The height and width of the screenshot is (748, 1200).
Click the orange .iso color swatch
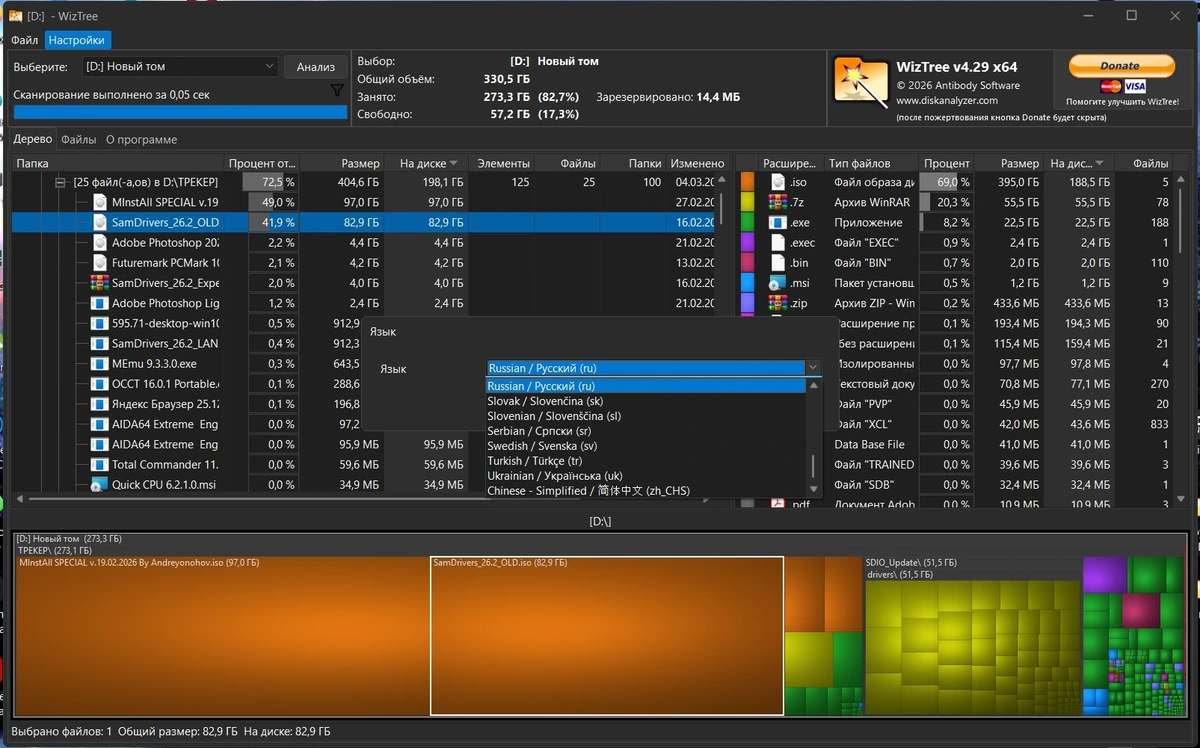(x=746, y=182)
